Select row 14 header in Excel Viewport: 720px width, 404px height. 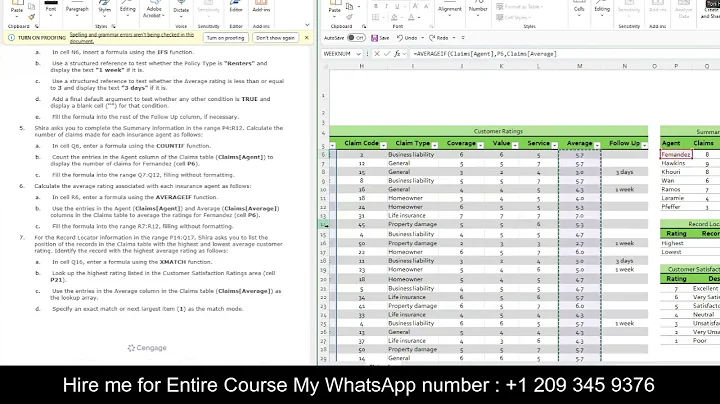coord(324,225)
